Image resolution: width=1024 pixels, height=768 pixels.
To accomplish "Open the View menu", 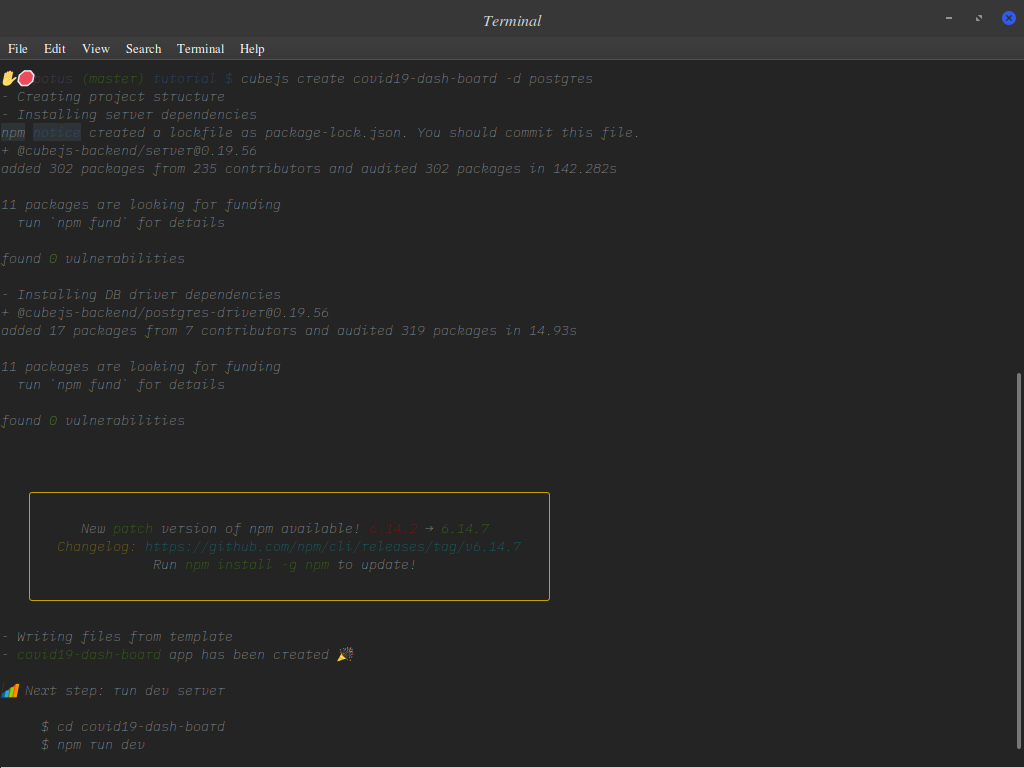I will pyautogui.click(x=95, y=48).
